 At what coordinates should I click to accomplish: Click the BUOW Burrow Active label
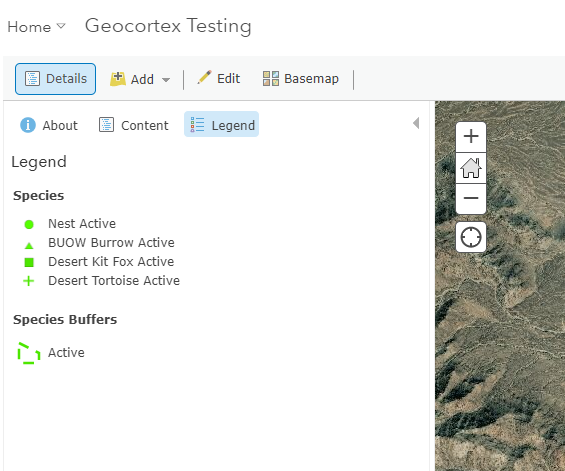(x=111, y=243)
